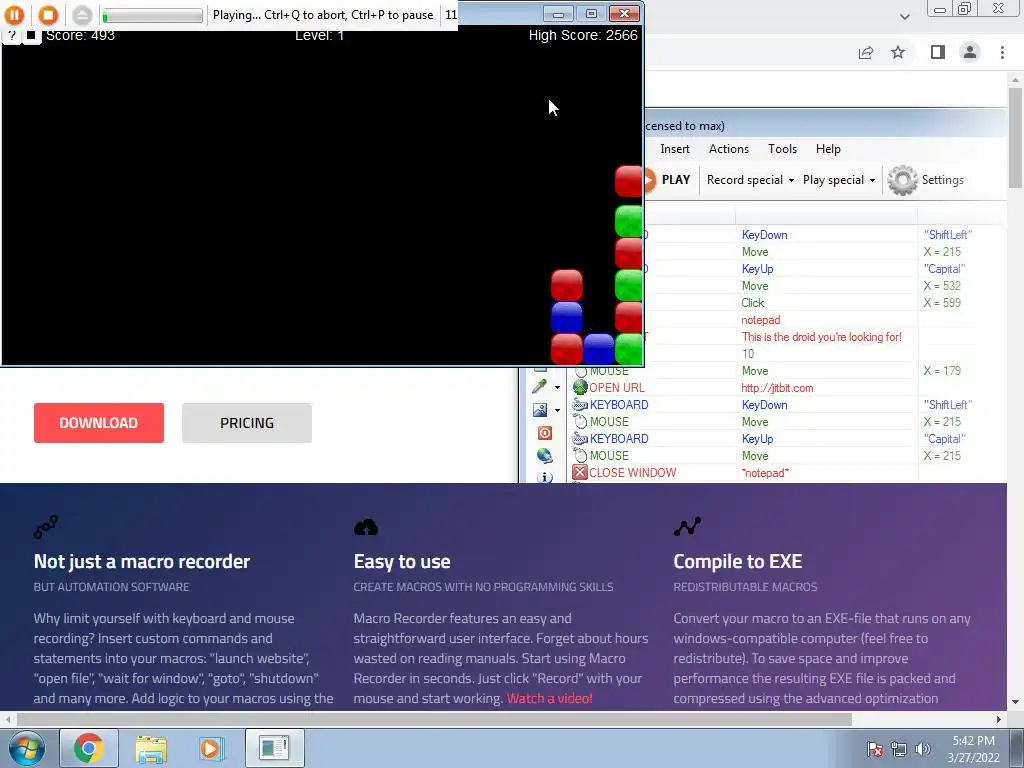Viewport: 1024px width, 768px height.
Task: Expand the Play special dropdown arrow
Action: click(x=872, y=180)
